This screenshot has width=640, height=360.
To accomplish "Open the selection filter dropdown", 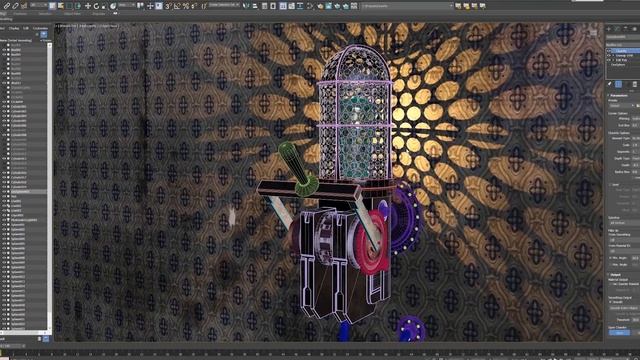I will pyautogui.click(x=38, y=5).
